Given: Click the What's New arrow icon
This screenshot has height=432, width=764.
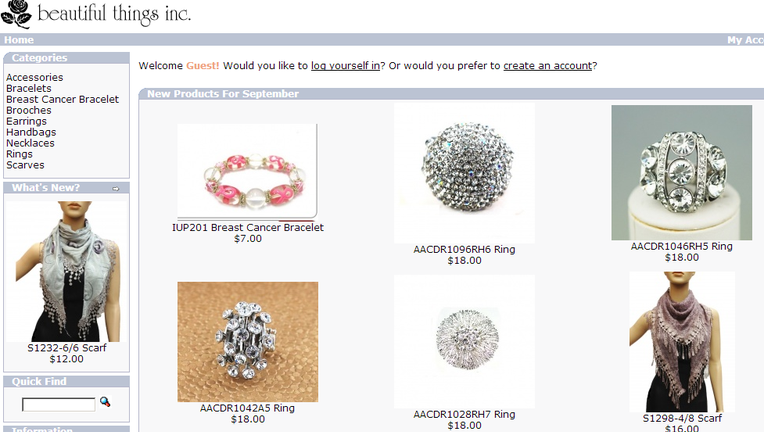Looking at the screenshot, I should pos(115,188).
